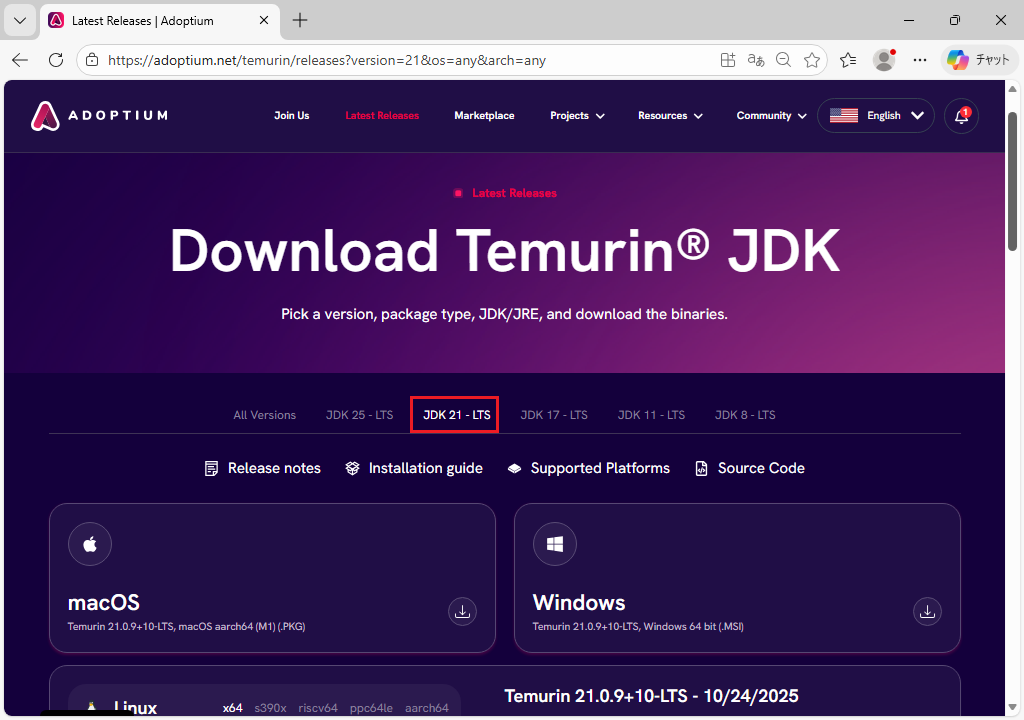Click the browser refresh button
The image size is (1024, 720).
56,60
